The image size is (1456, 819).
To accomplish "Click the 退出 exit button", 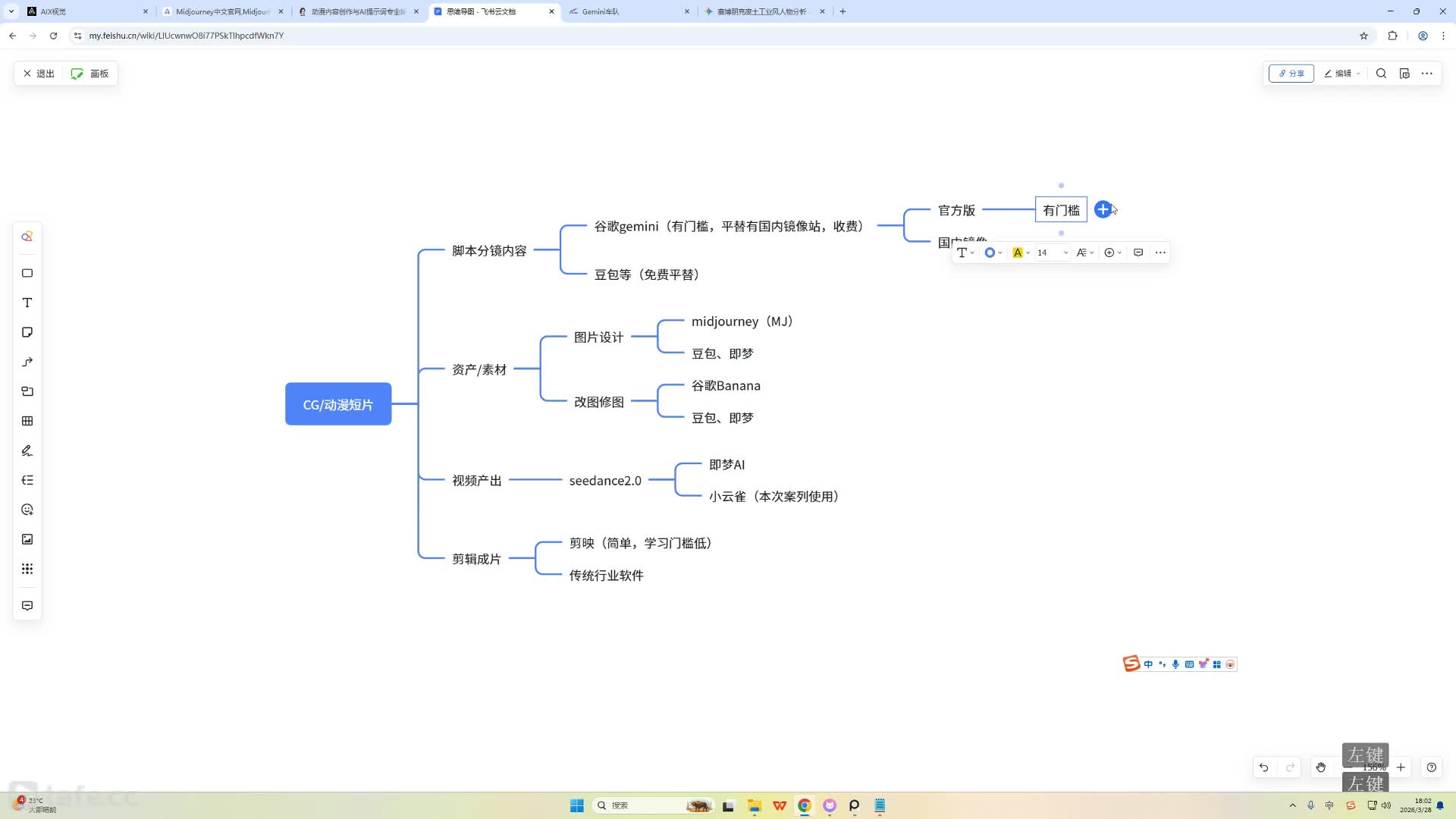I will click(x=39, y=74).
